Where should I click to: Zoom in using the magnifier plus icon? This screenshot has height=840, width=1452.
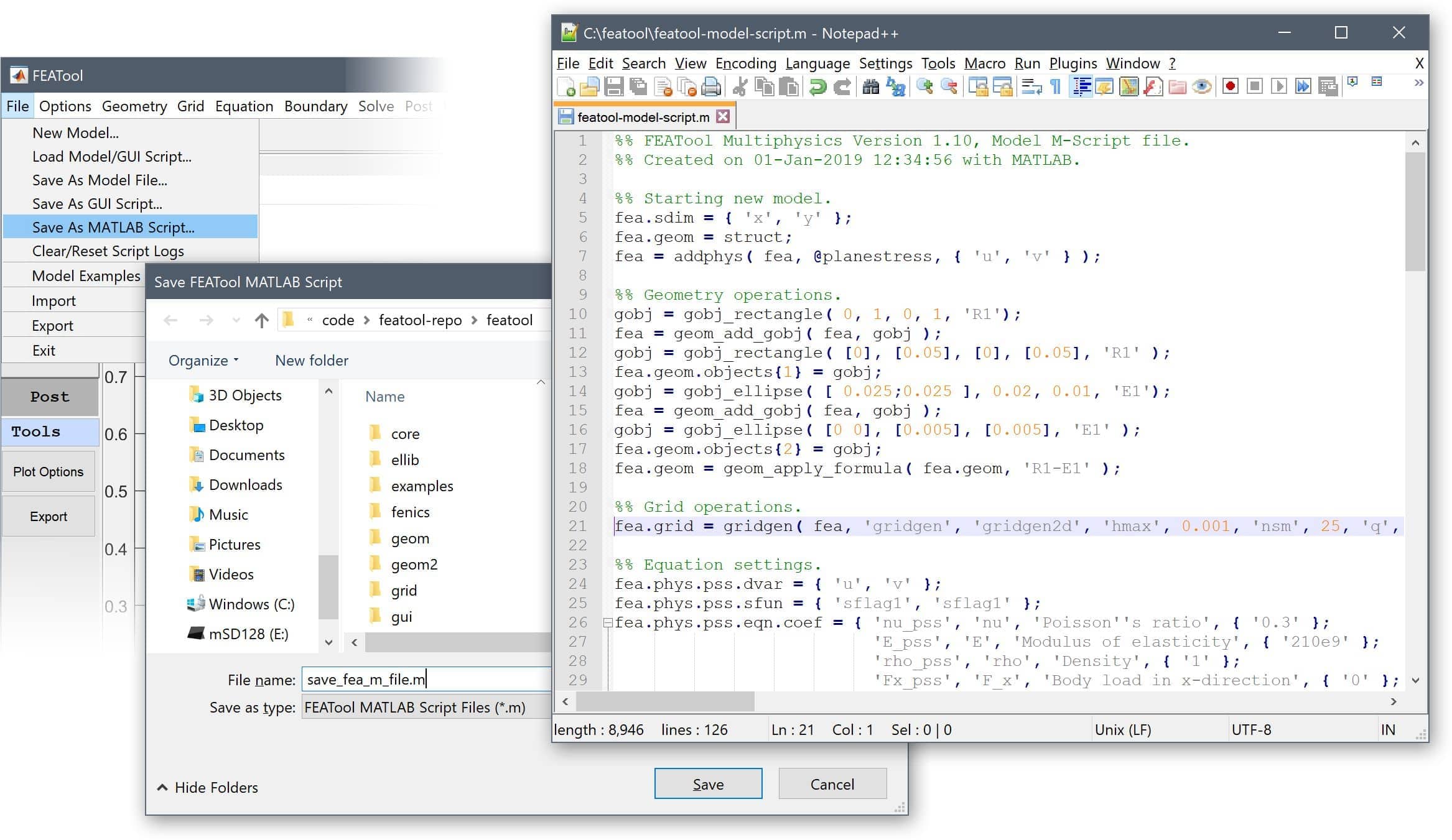click(x=924, y=87)
